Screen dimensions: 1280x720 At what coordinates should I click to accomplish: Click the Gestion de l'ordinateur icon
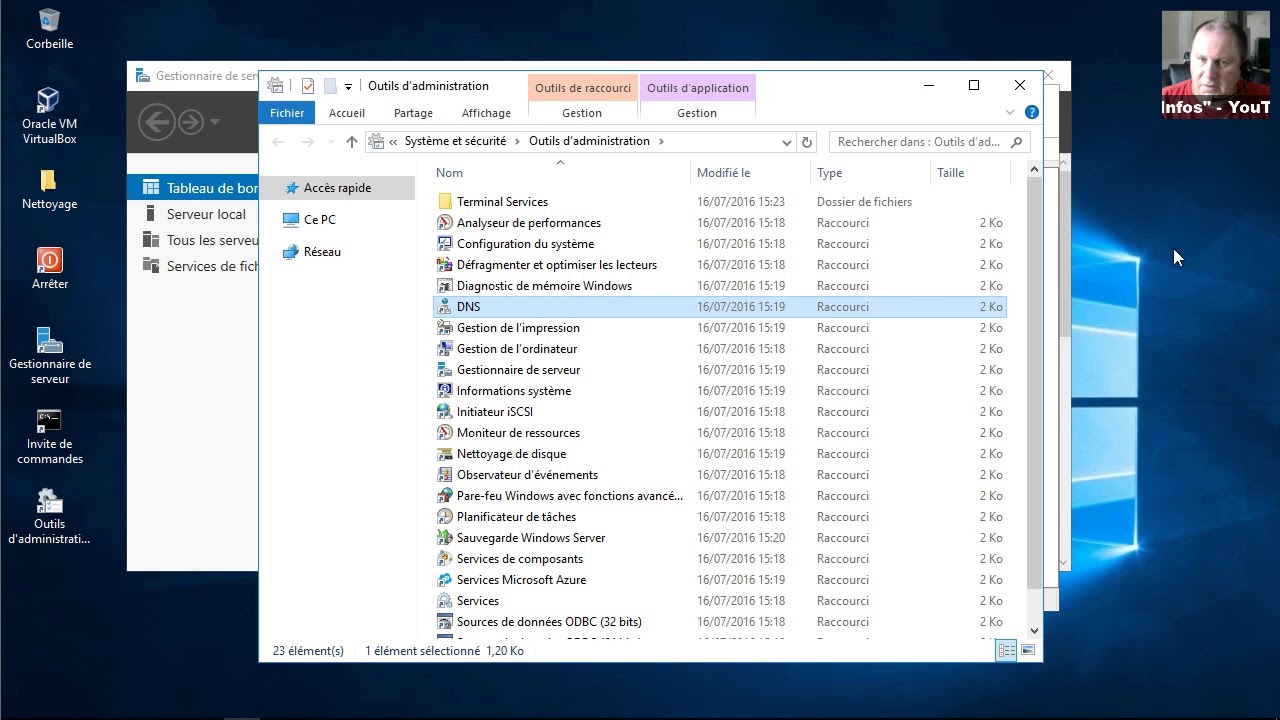tap(445, 349)
